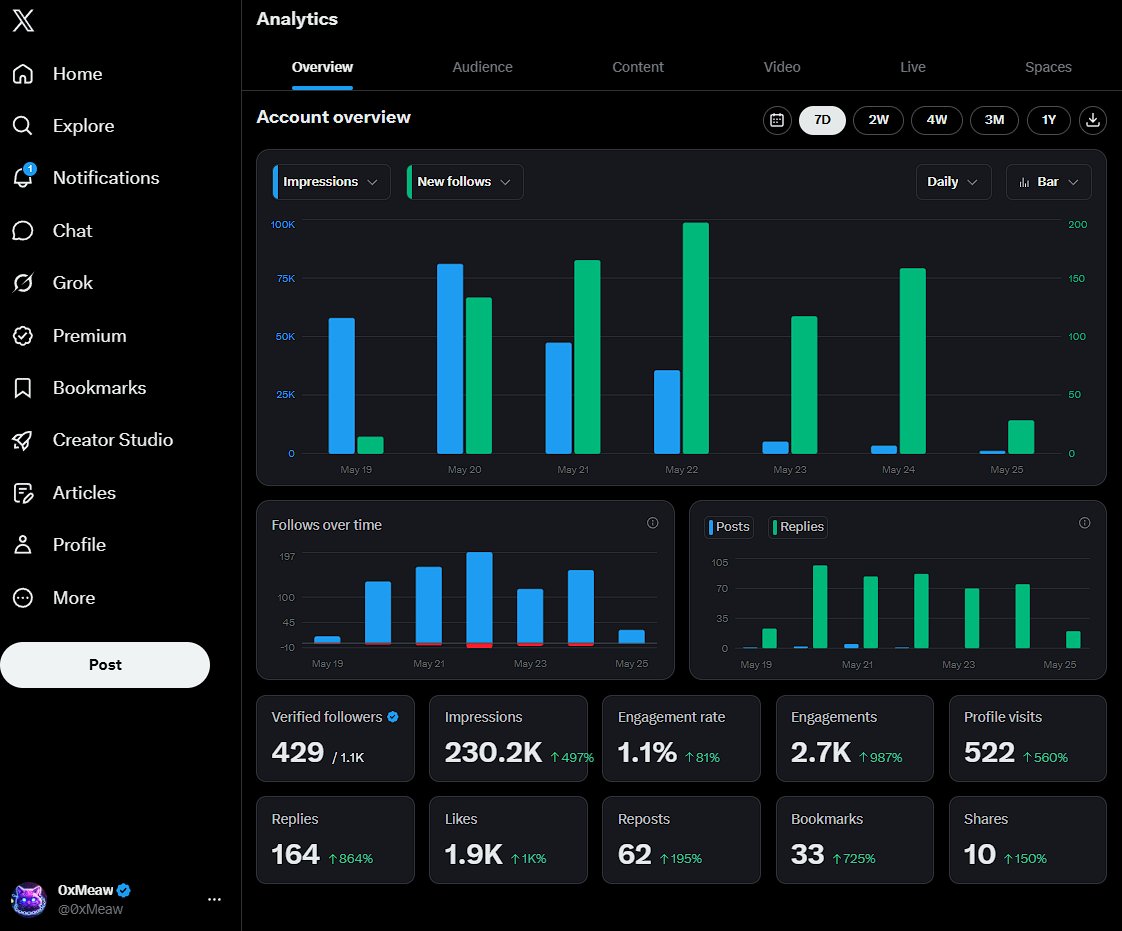This screenshot has width=1122, height=931.
Task: Select the 7D time range
Action: (822, 120)
